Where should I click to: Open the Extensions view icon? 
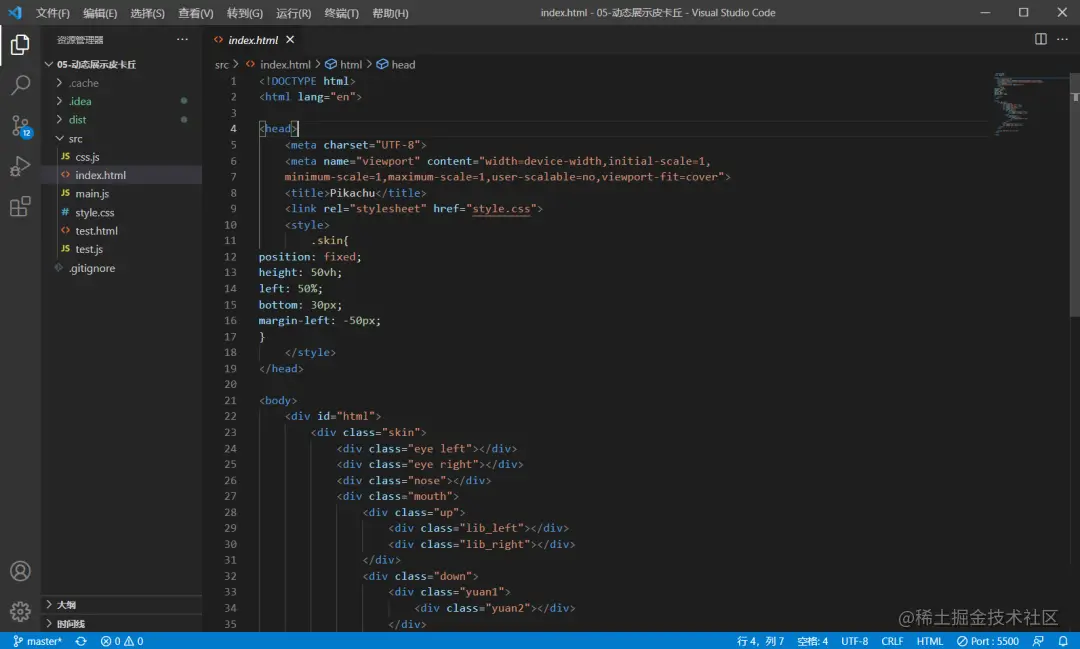pyautogui.click(x=20, y=206)
